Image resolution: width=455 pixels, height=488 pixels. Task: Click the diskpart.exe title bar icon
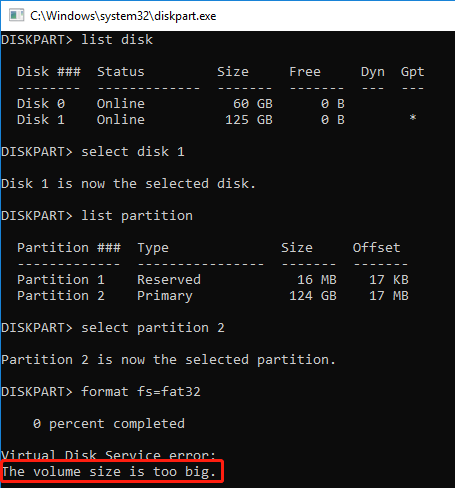[x=16, y=16]
